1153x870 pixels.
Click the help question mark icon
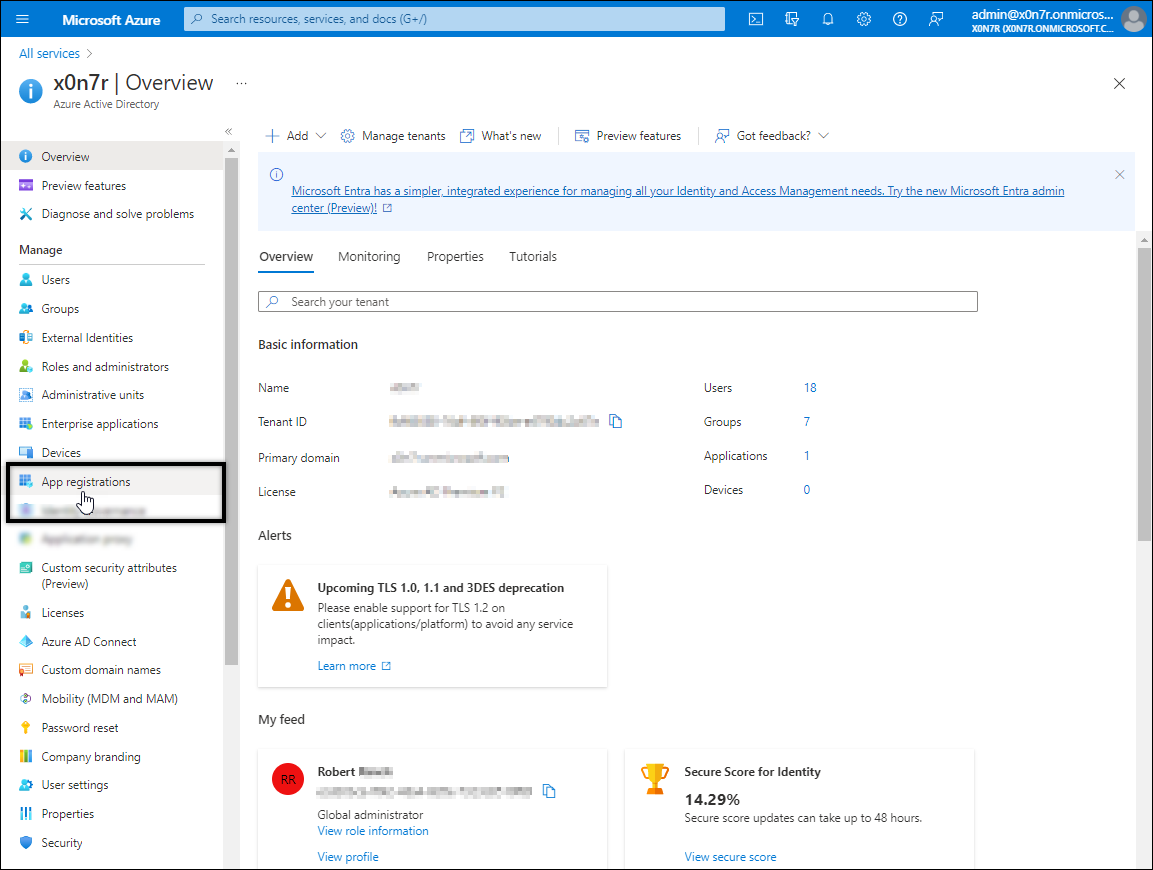900,19
